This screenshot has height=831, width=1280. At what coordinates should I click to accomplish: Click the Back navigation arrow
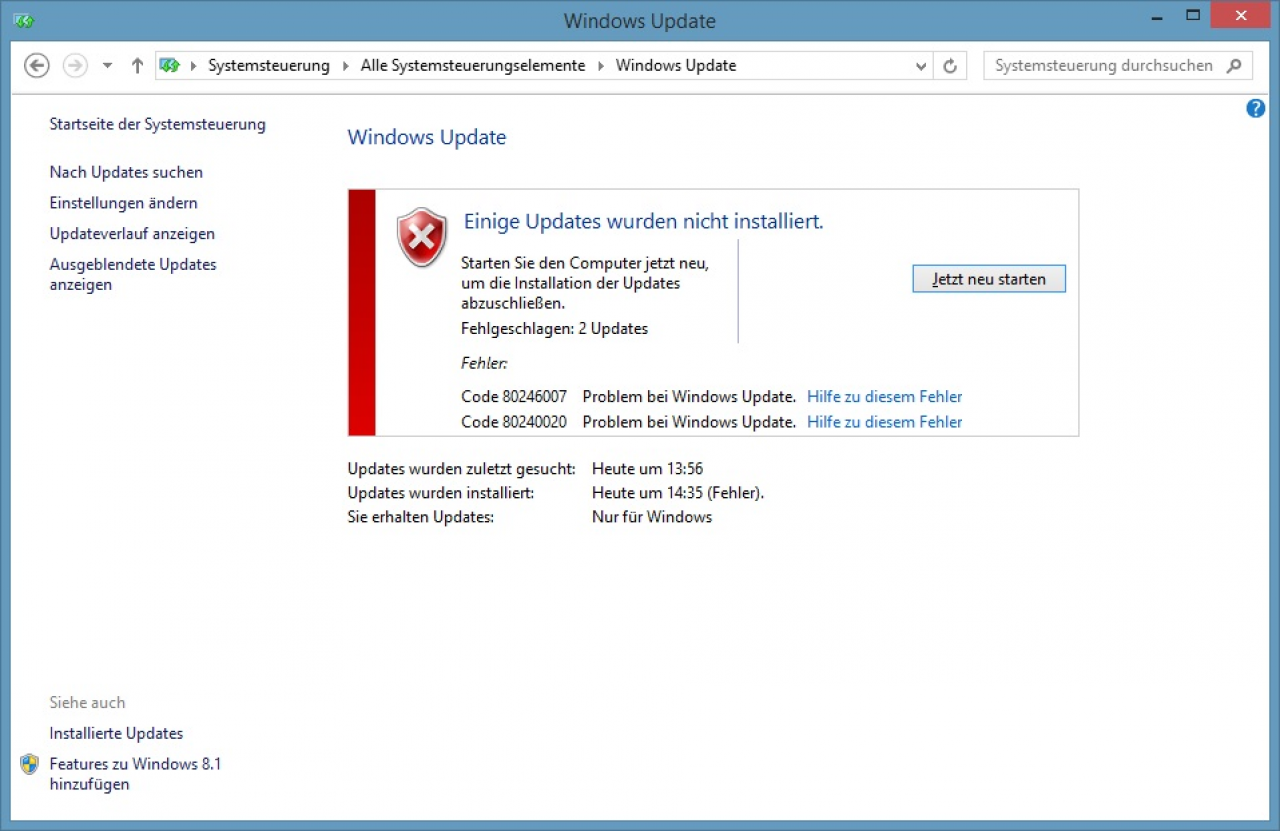pos(36,66)
